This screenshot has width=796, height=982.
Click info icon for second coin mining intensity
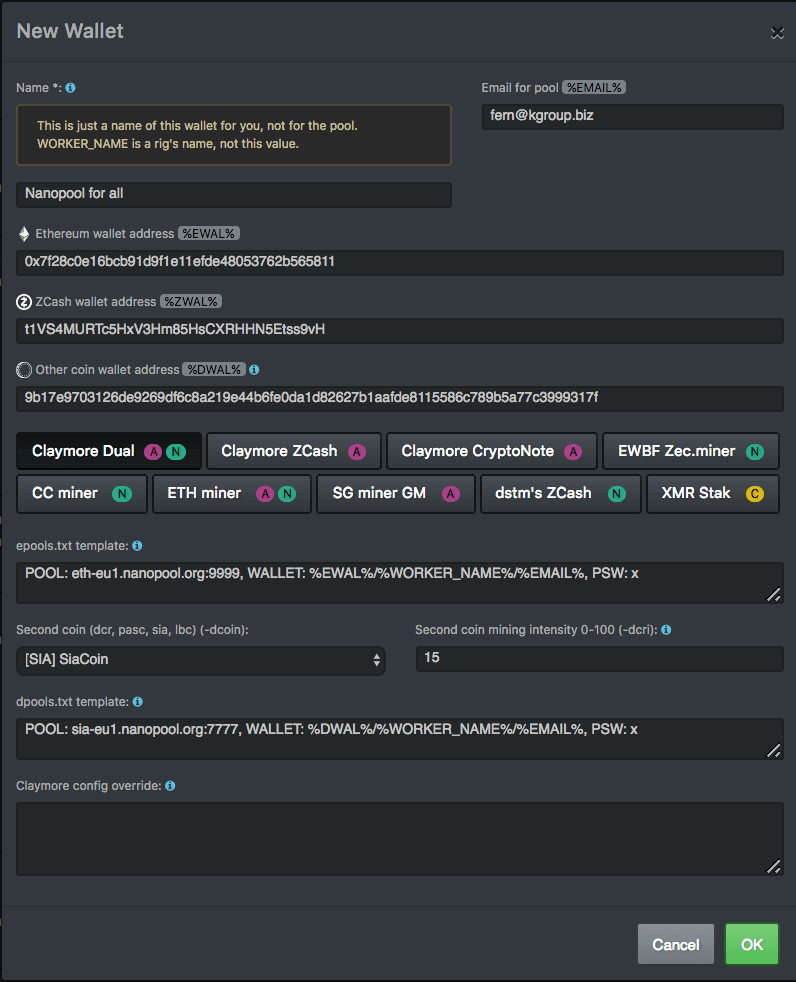666,630
